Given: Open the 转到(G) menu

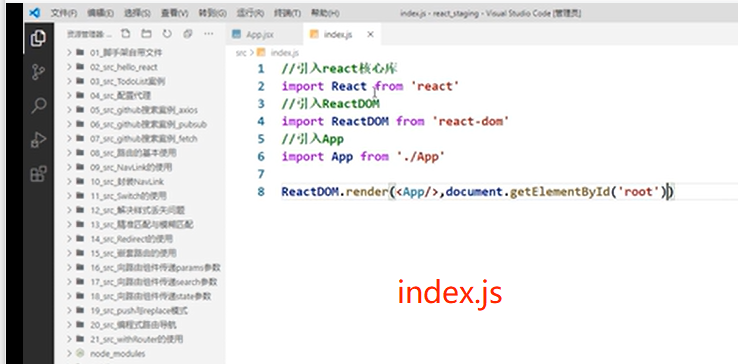Looking at the screenshot, I should pos(212,13).
